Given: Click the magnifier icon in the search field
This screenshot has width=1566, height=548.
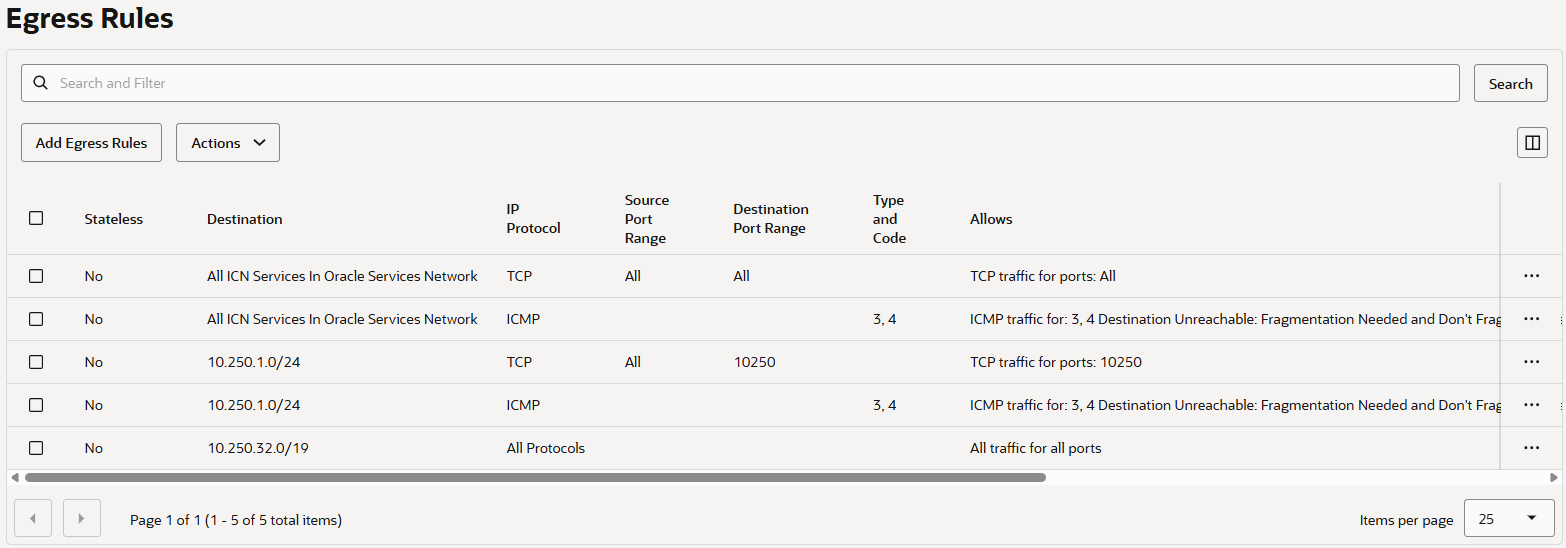Looking at the screenshot, I should point(41,83).
